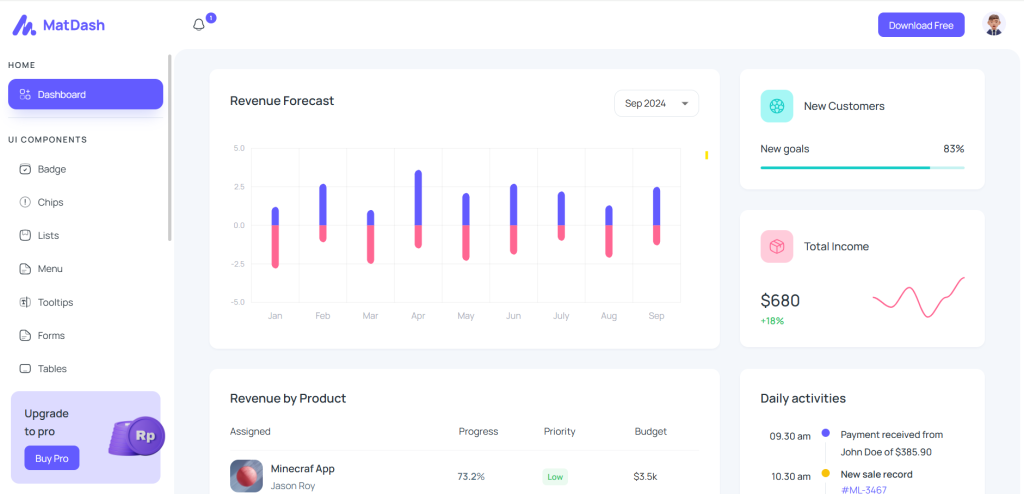The height and width of the screenshot is (494, 1024).
Task: Select Dashboard in the sidebar
Action: (x=85, y=94)
